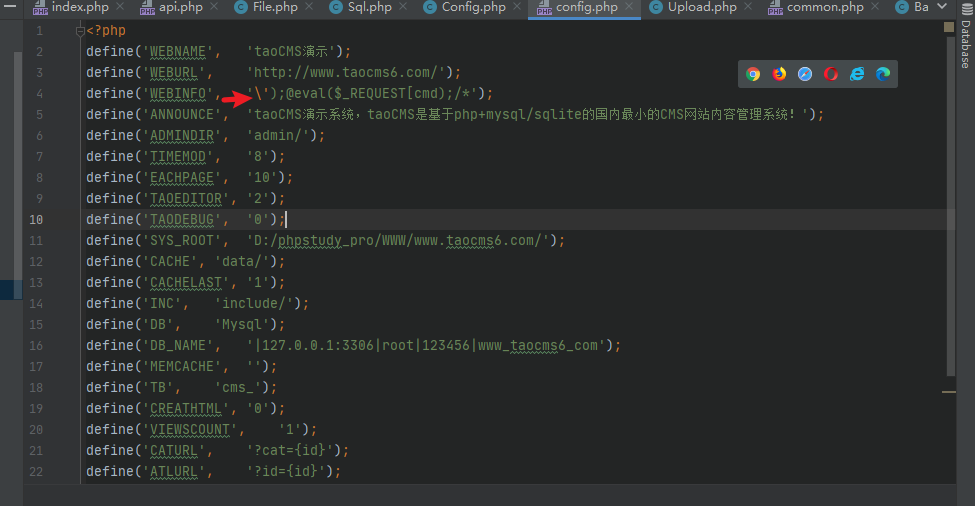Click the 'admin/' string value

pos(281,136)
